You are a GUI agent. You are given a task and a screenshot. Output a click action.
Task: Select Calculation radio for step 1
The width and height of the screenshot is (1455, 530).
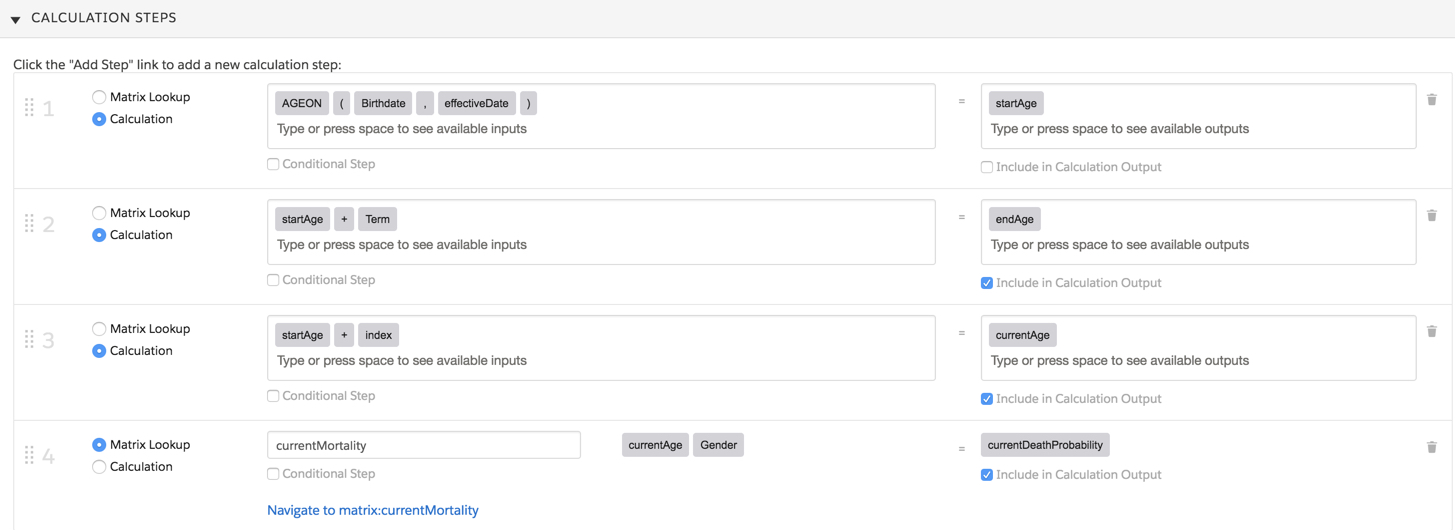(x=99, y=119)
